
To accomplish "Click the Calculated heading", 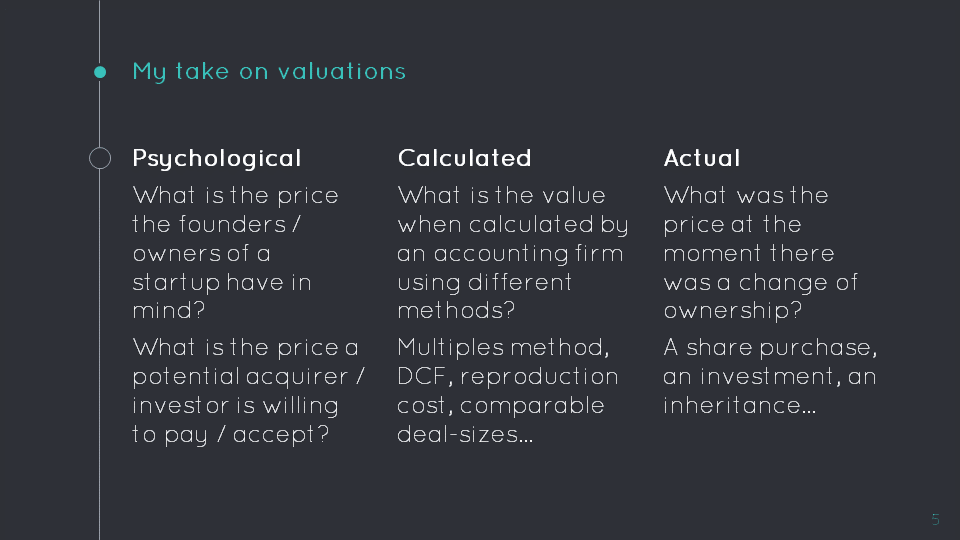I will pyautogui.click(x=464, y=158).
